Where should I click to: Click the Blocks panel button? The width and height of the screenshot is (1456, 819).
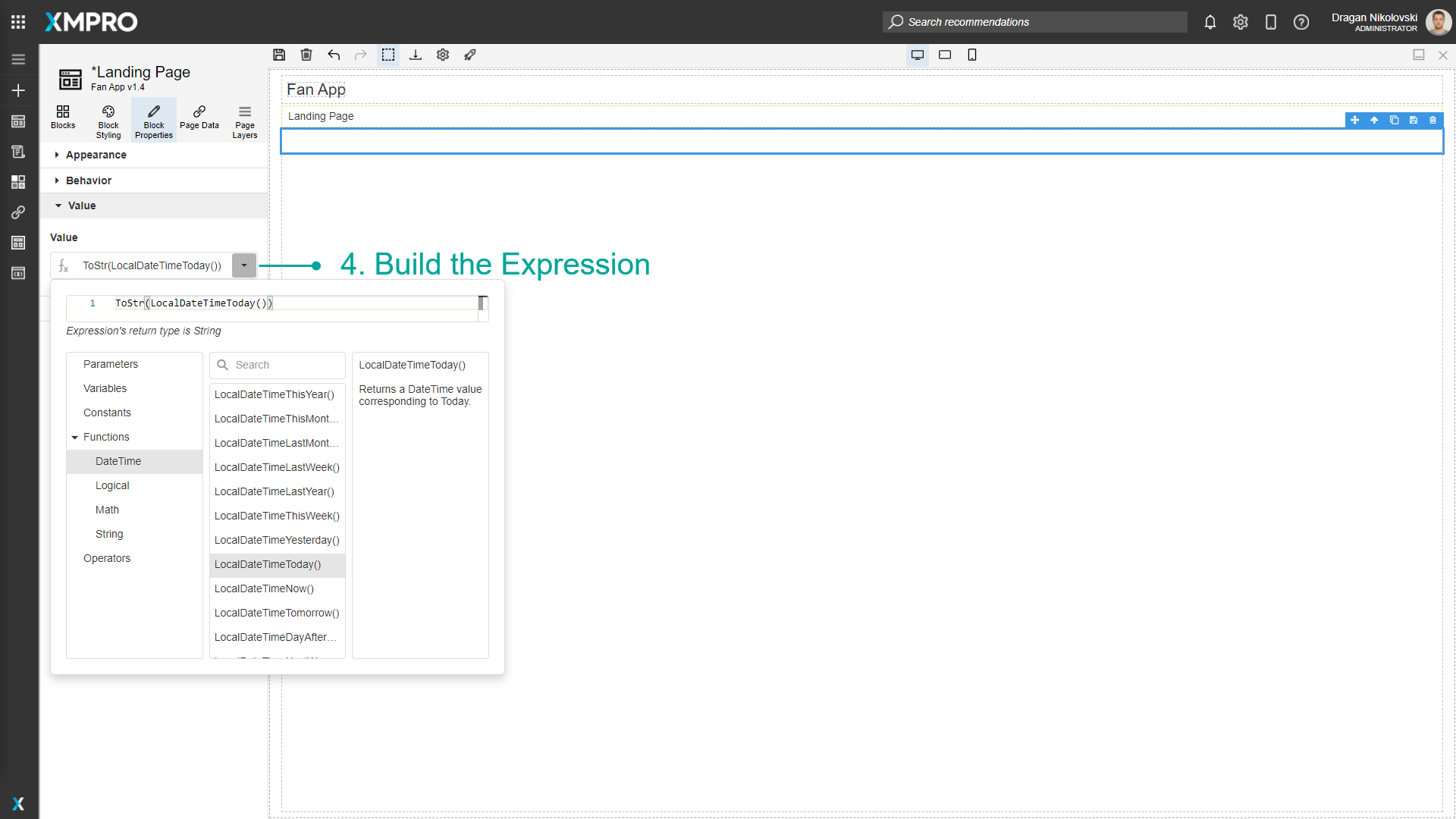(63, 120)
